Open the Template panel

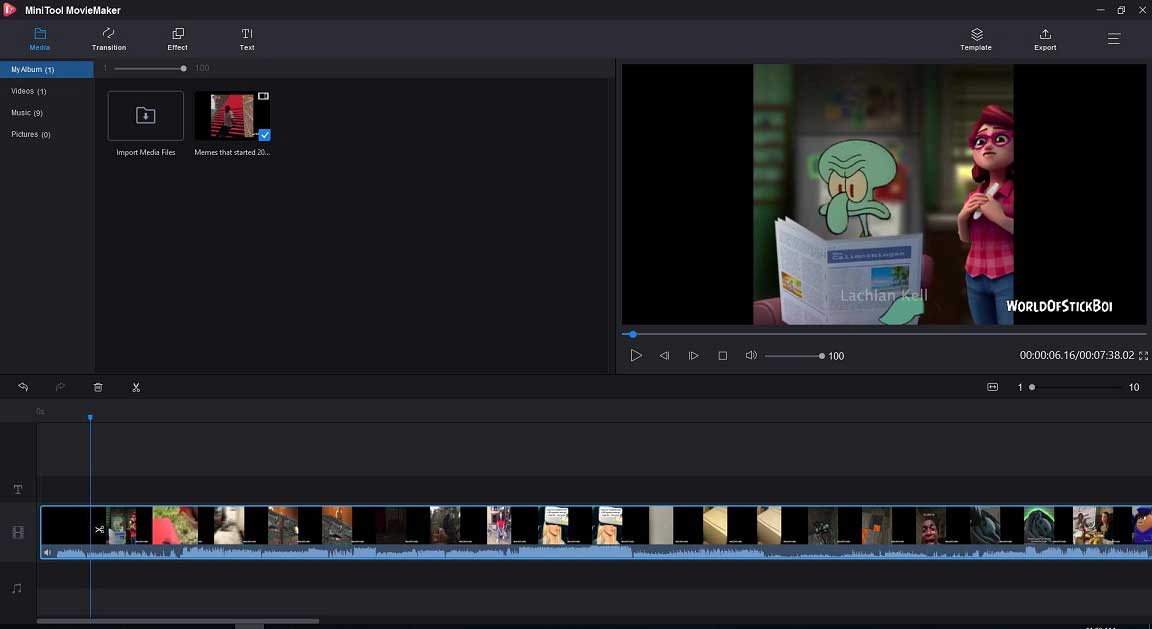tap(975, 40)
